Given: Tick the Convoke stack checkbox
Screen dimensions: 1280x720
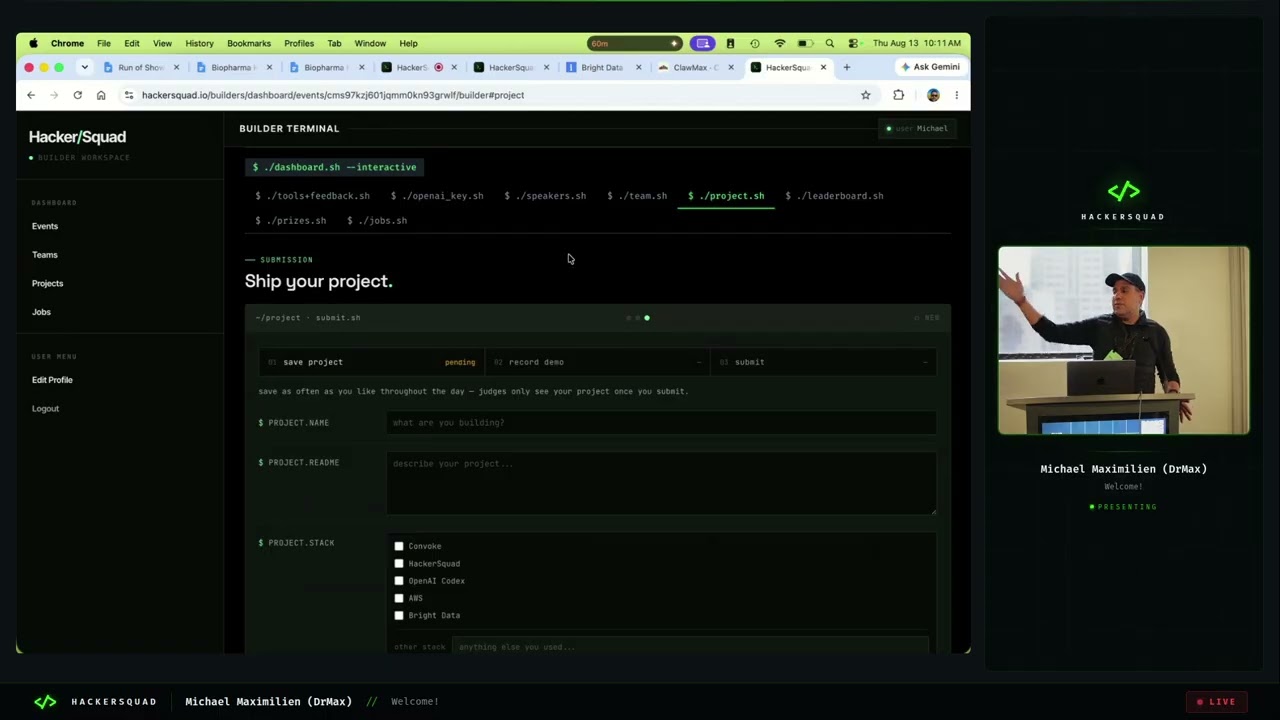Looking at the screenshot, I should point(399,546).
